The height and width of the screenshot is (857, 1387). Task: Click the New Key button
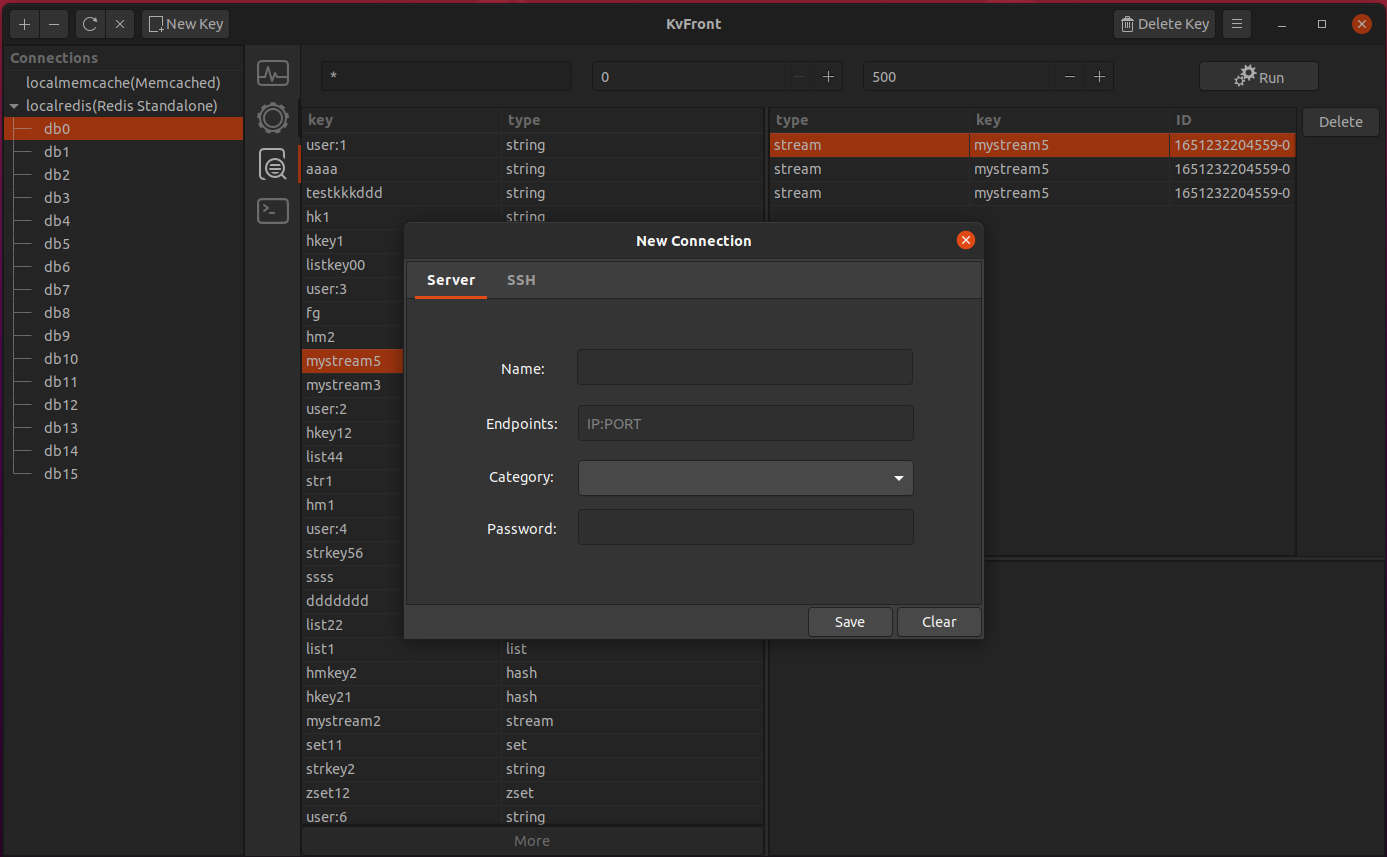pyautogui.click(x=186, y=24)
